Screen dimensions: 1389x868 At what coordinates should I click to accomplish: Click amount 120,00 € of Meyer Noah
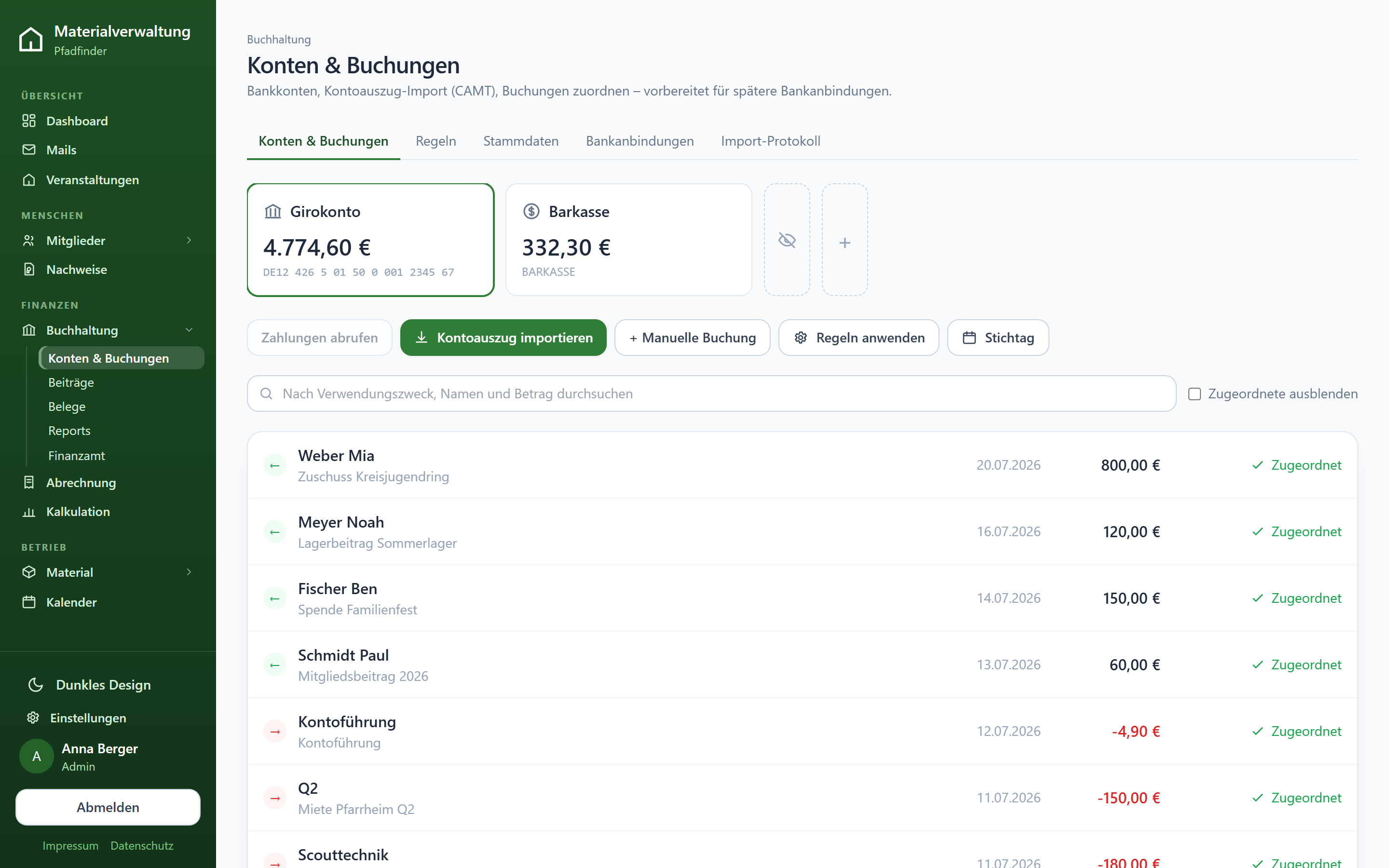(1131, 531)
